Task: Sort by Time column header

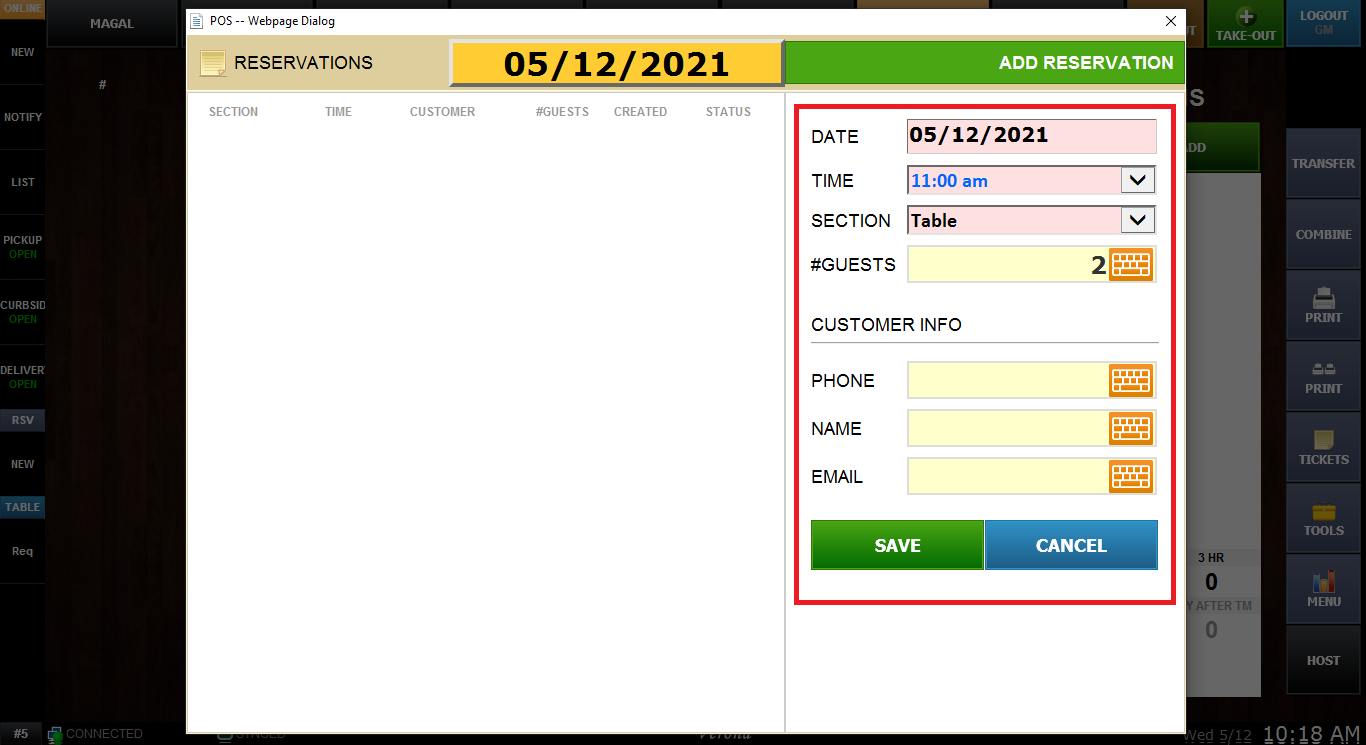Action: coord(338,112)
